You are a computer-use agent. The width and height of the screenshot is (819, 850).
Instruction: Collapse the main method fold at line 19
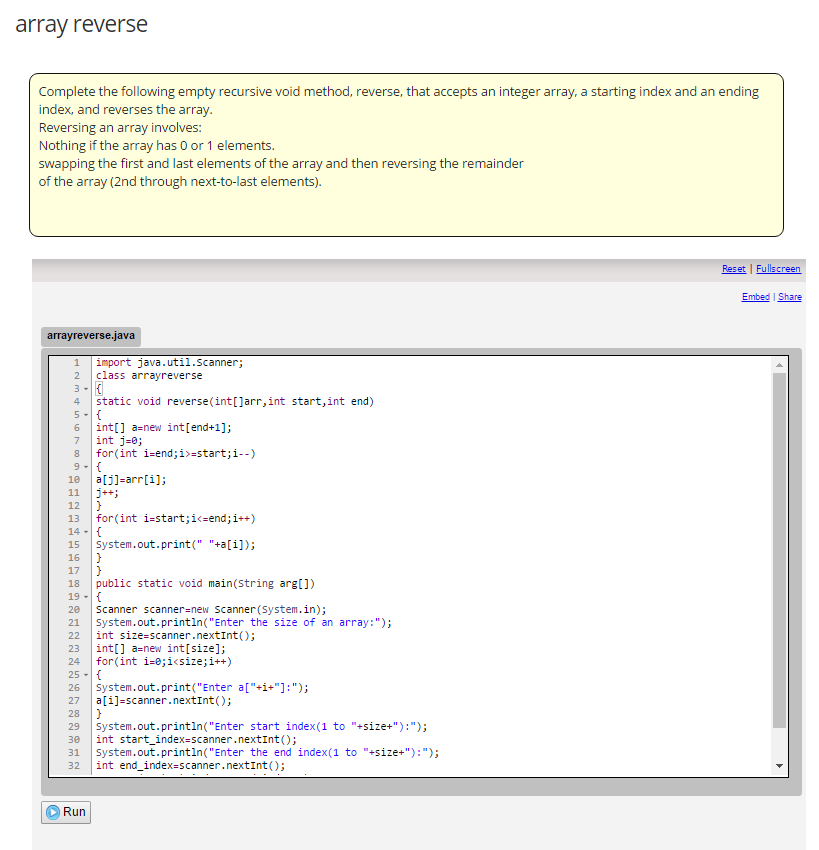point(87,596)
